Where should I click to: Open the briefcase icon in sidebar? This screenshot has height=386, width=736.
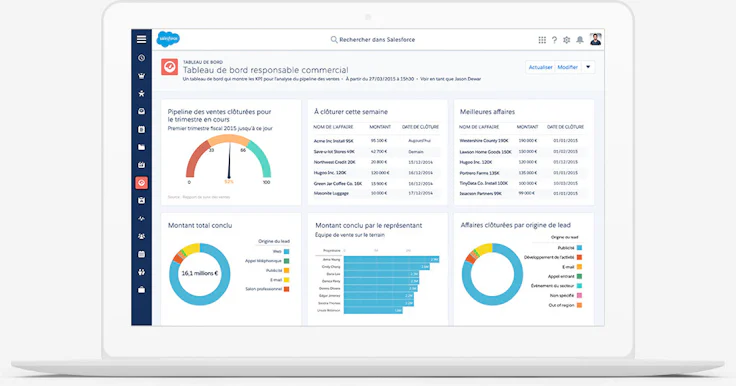coord(141,290)
